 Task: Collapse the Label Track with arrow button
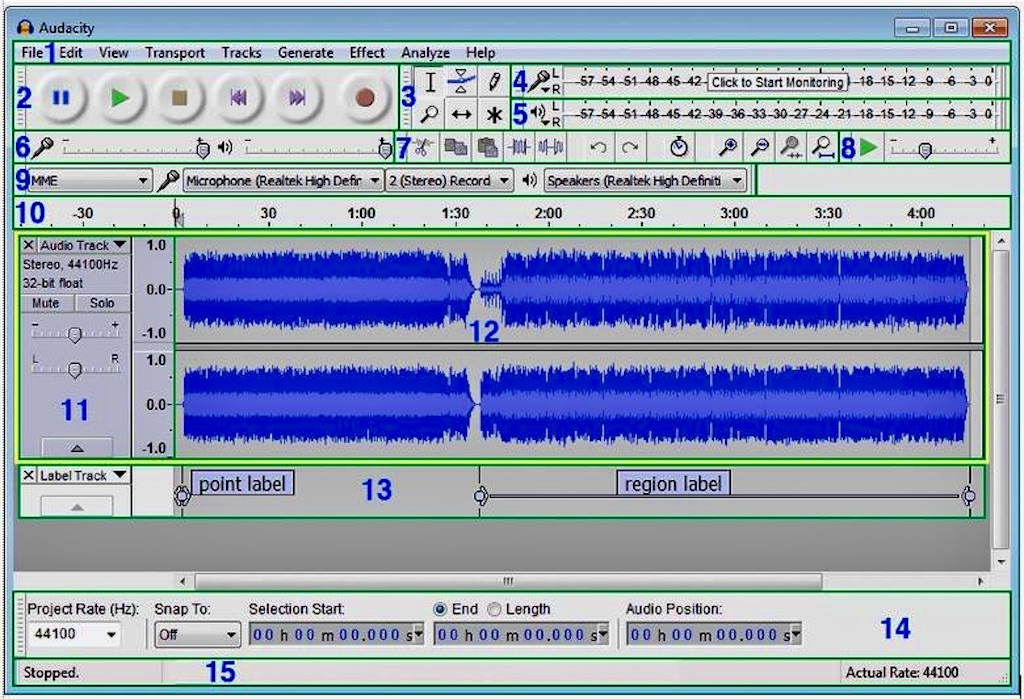(x=77, y=507)
